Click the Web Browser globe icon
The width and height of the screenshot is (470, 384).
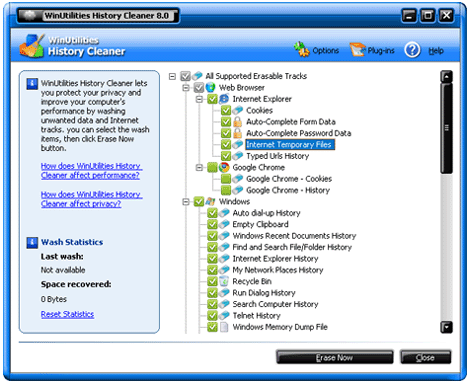tap(210, 88)
